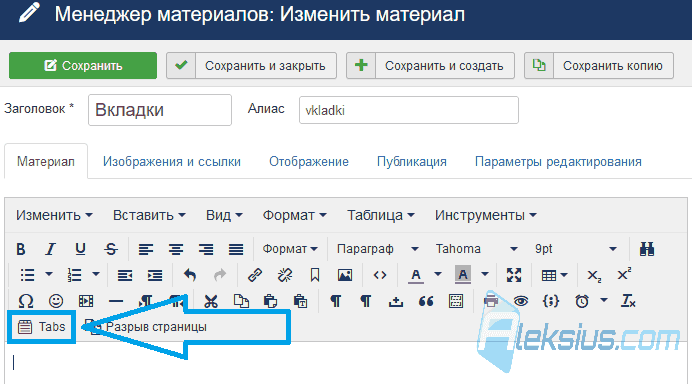Viewport: 693px width, 384px height.
Task: Apply italic formatting
Action: pos(50,249)
